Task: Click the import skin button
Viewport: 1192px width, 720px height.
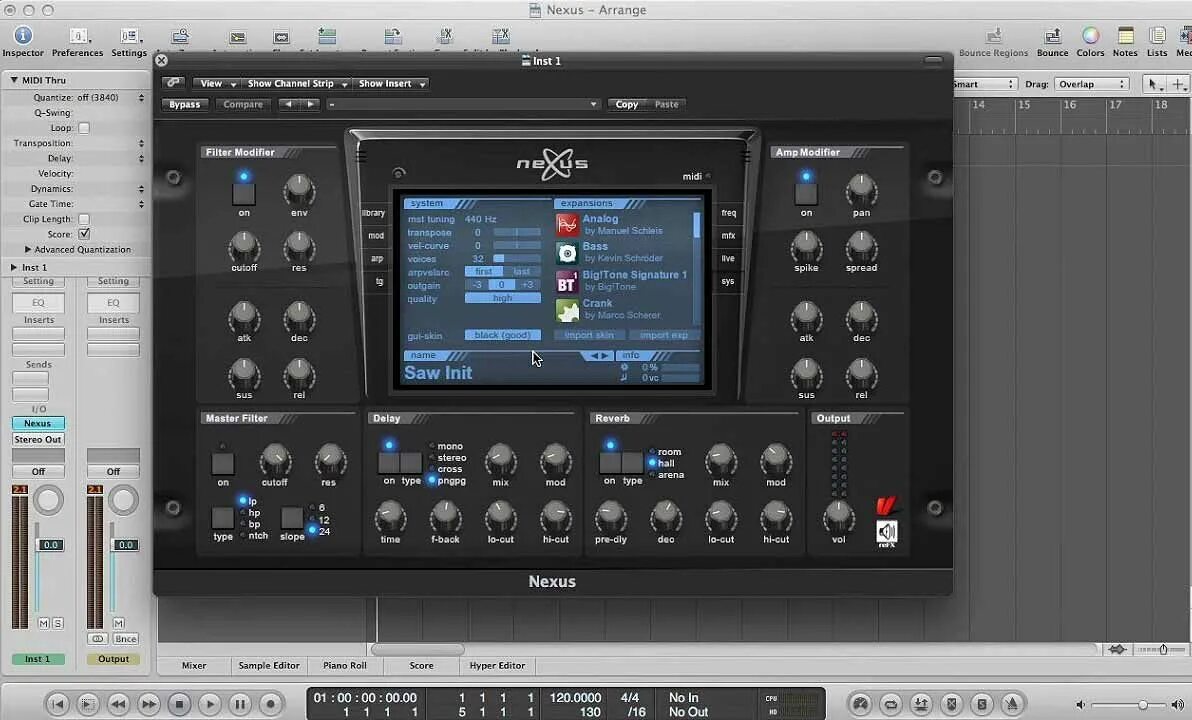Action: point(589,335)
